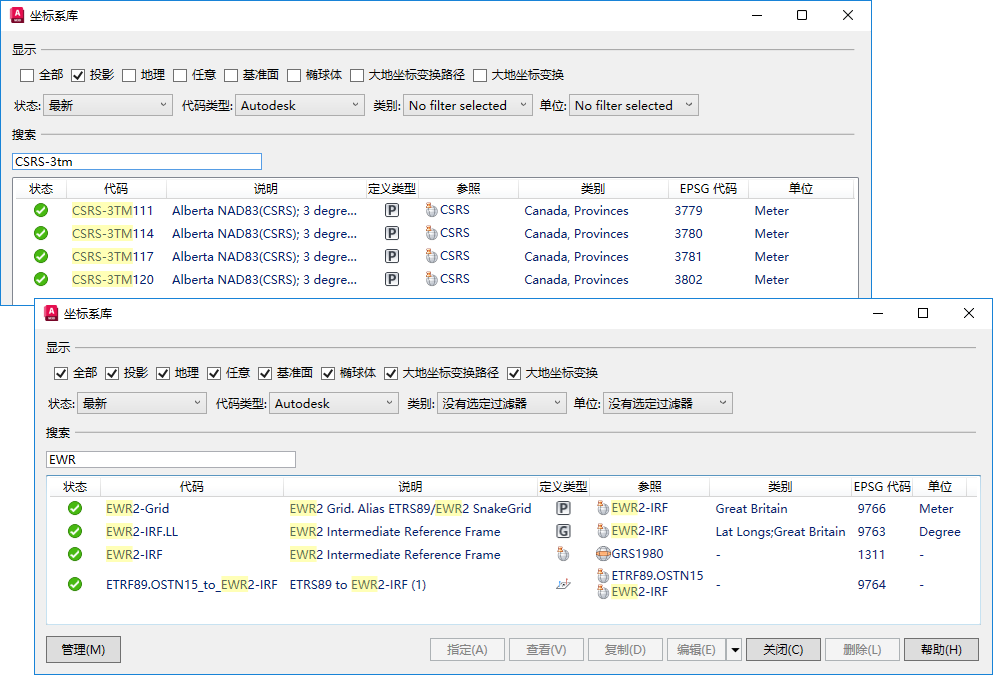The image size is (993, 675).
Task: Click the EWR search field
Action: click(x=171, y=460)
